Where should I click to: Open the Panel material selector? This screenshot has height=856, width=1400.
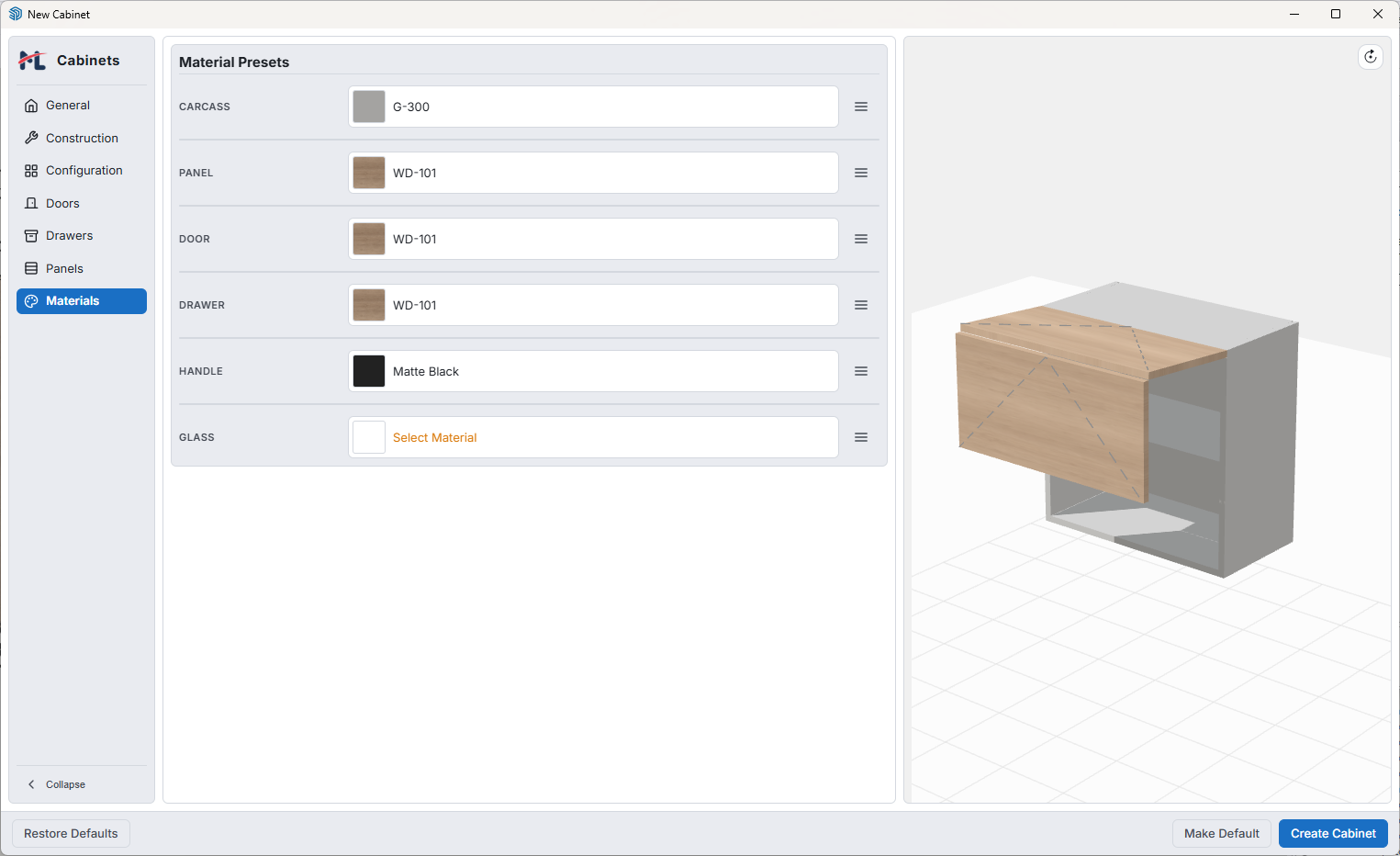(593, 173)
